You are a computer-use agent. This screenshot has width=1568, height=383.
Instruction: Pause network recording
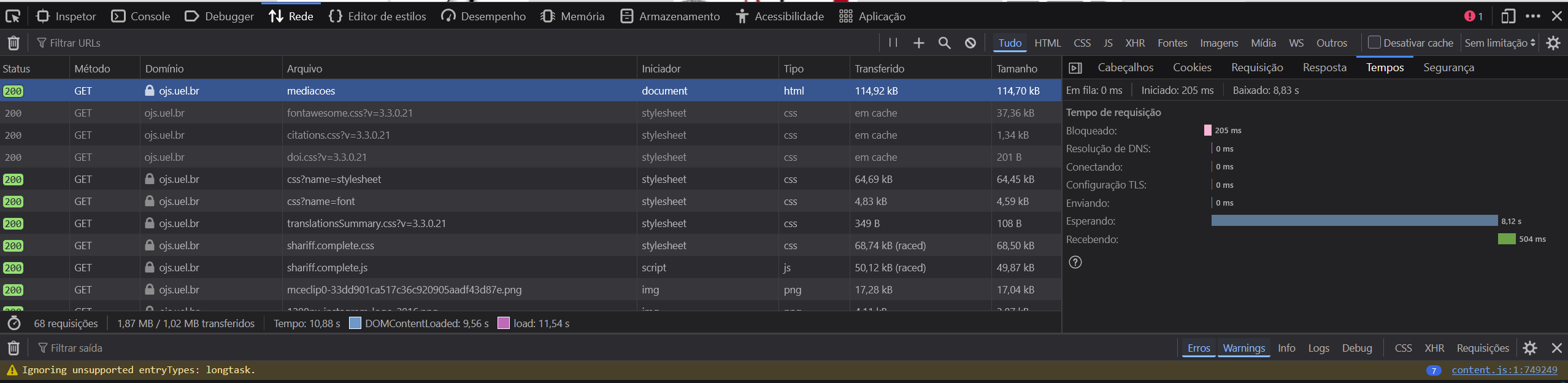pyautogui.click(x=893, y=43)
